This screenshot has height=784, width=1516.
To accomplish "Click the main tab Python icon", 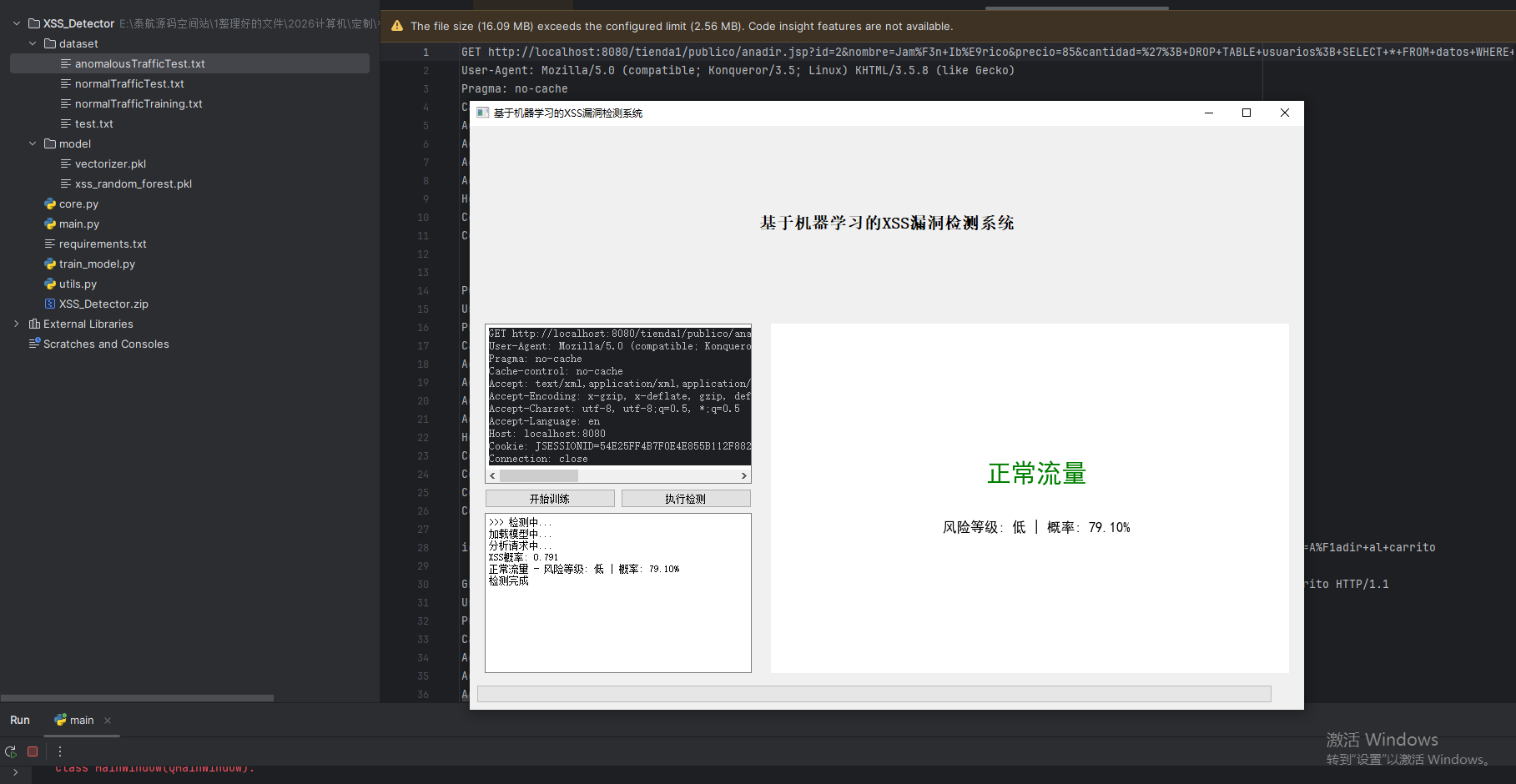I will (x=60, y=720).
